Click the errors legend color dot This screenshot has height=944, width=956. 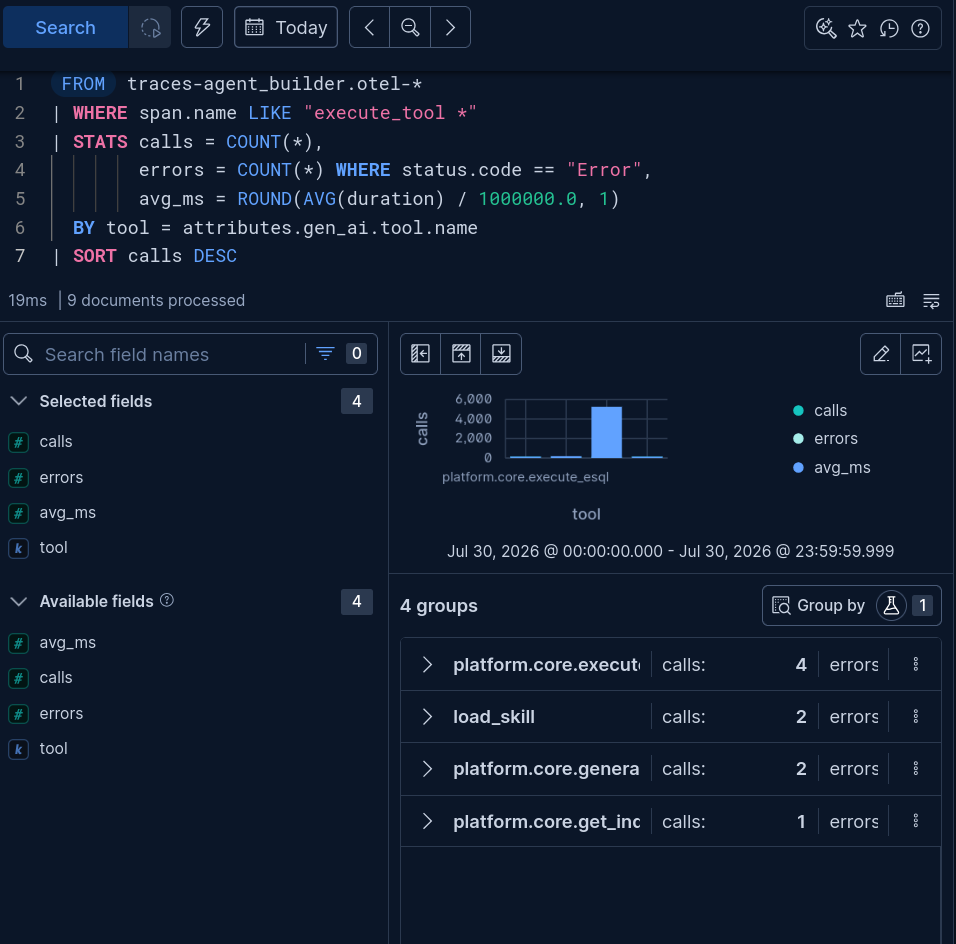tap(798, 438)
